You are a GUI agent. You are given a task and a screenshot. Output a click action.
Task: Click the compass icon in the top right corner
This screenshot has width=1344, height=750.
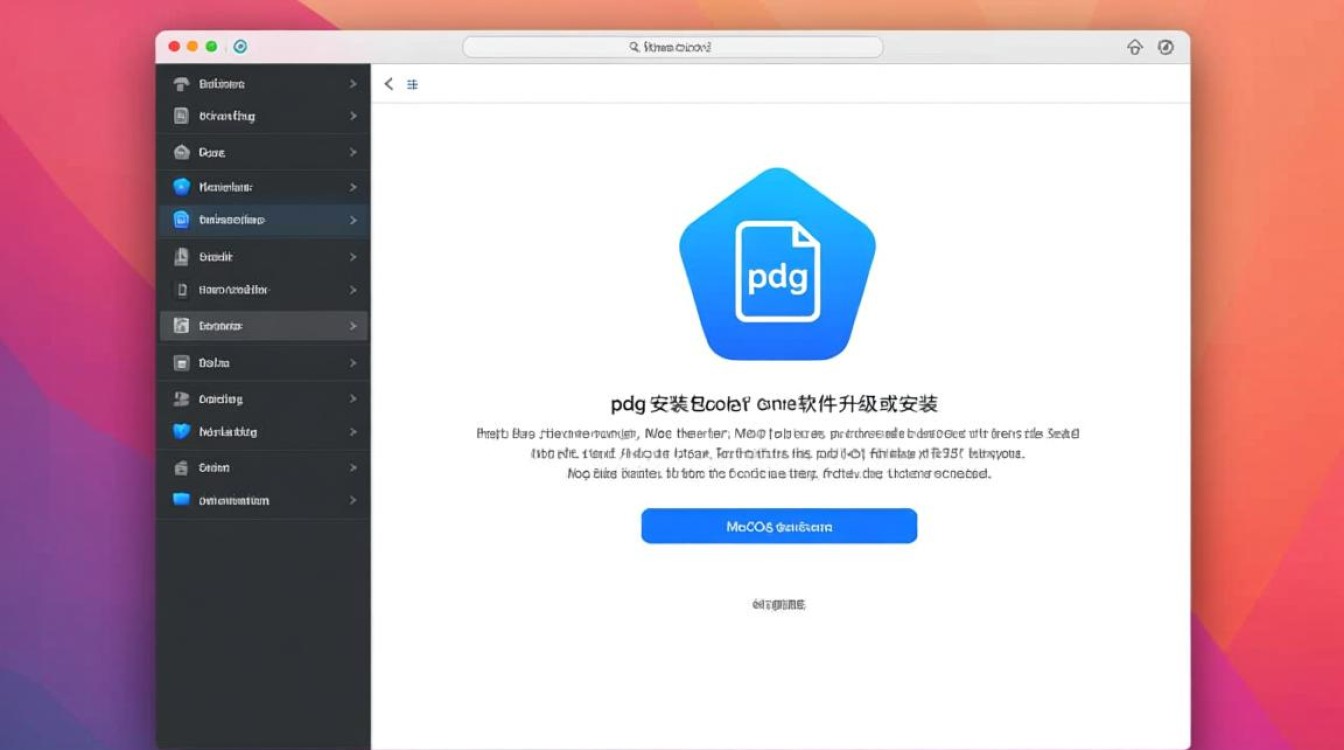pyautogui.click(x=1166, y=47)
